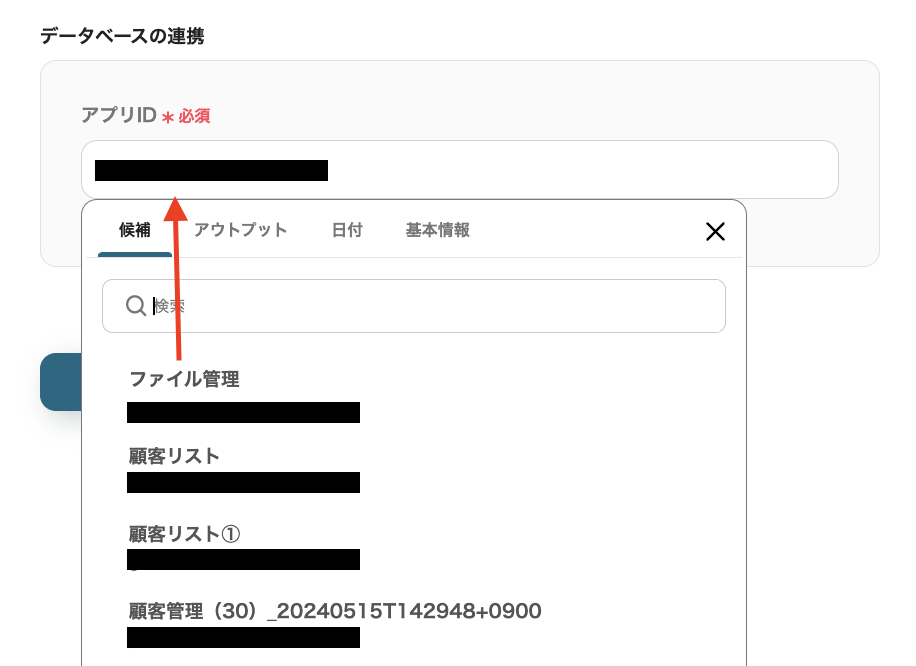
Task: Pick the 顧客管理（30）_20240515T142948+0900 app
Action: [334, 610]
